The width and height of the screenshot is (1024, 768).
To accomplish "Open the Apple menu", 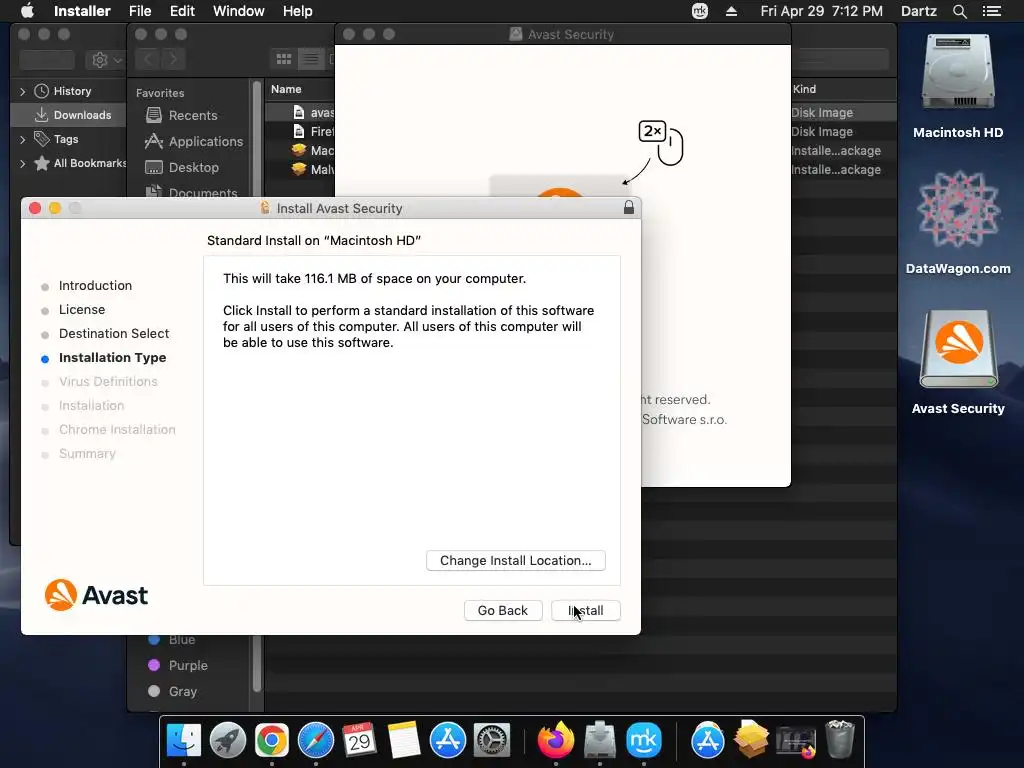I will (27, 11).
